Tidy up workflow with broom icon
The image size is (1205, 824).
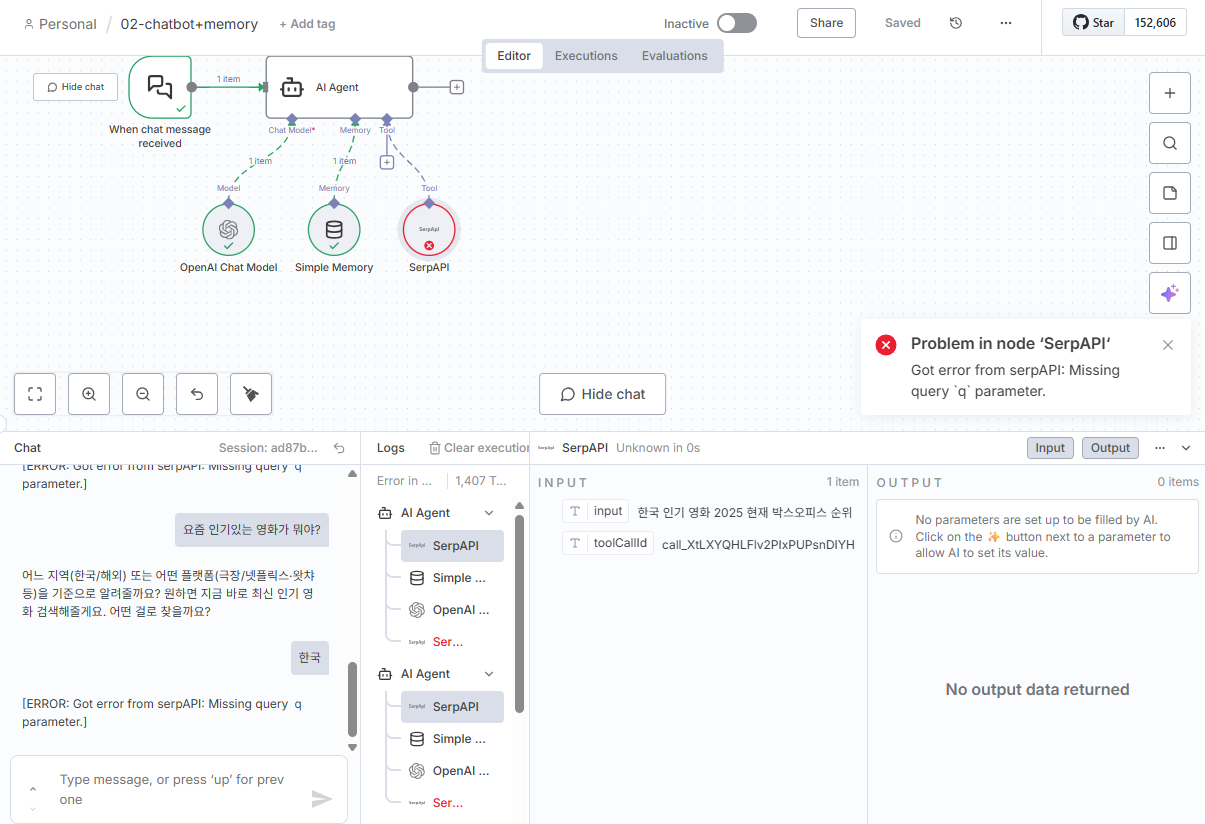tap(251, 394)
